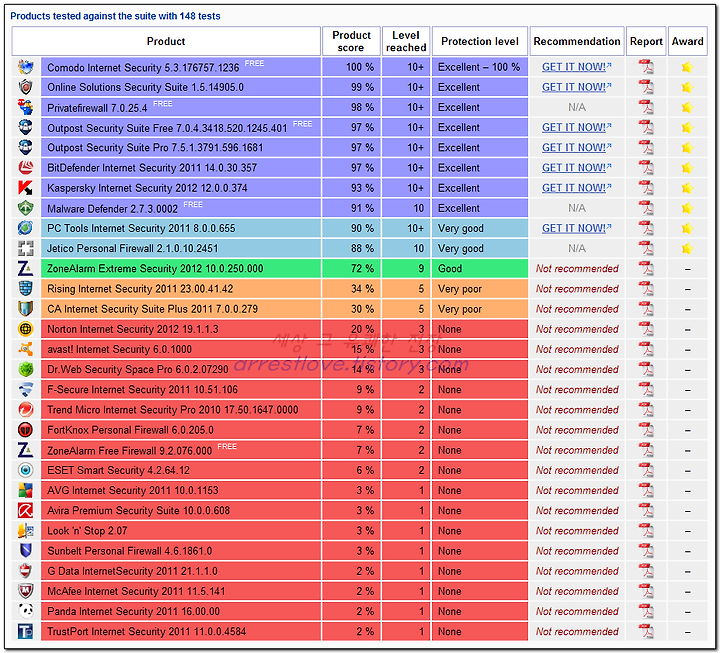Click GET IT NOW for Outpost Security Suite Free
This screenshot has height=653, width=720.
pos(577,127)
